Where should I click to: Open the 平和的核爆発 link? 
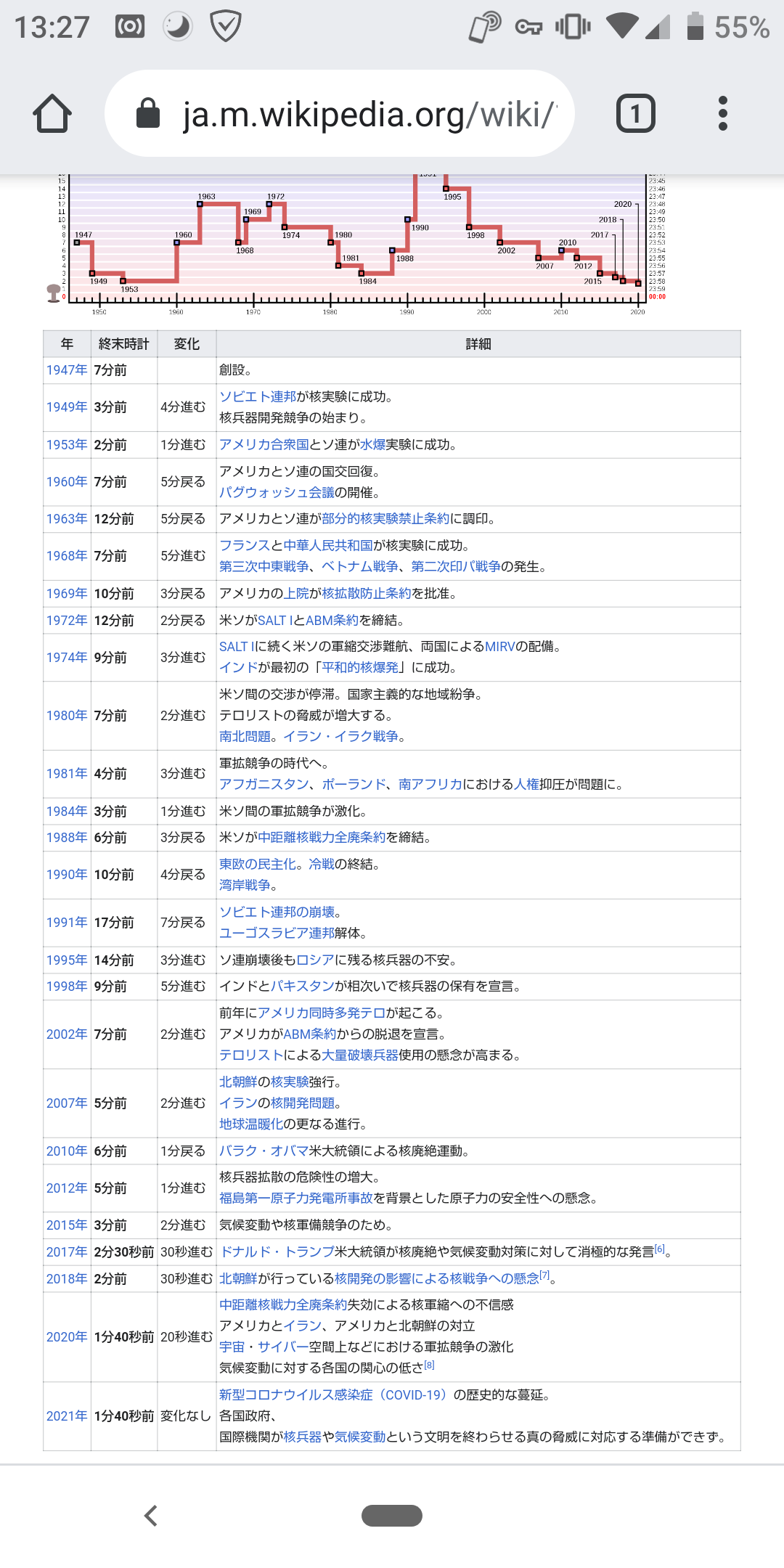(360, 667)
